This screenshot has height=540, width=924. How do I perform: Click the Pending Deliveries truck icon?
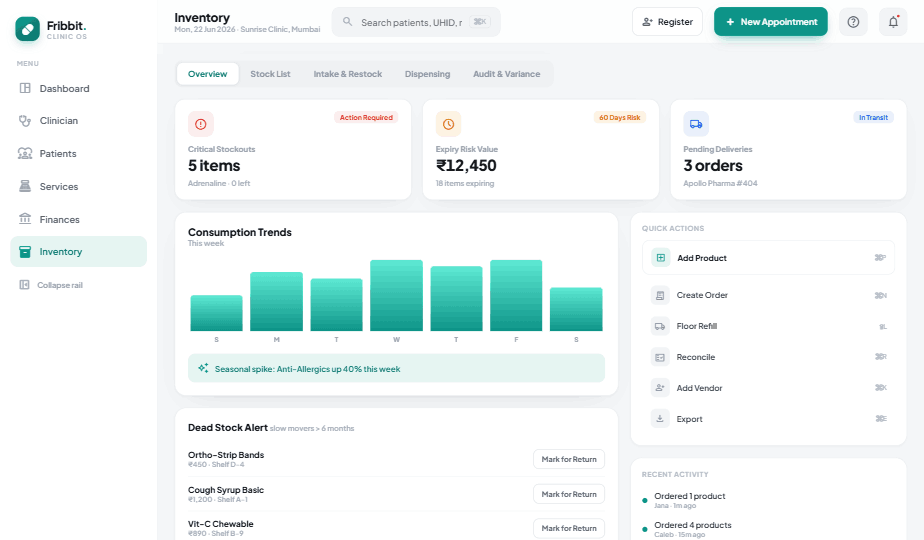pos(696,124)
